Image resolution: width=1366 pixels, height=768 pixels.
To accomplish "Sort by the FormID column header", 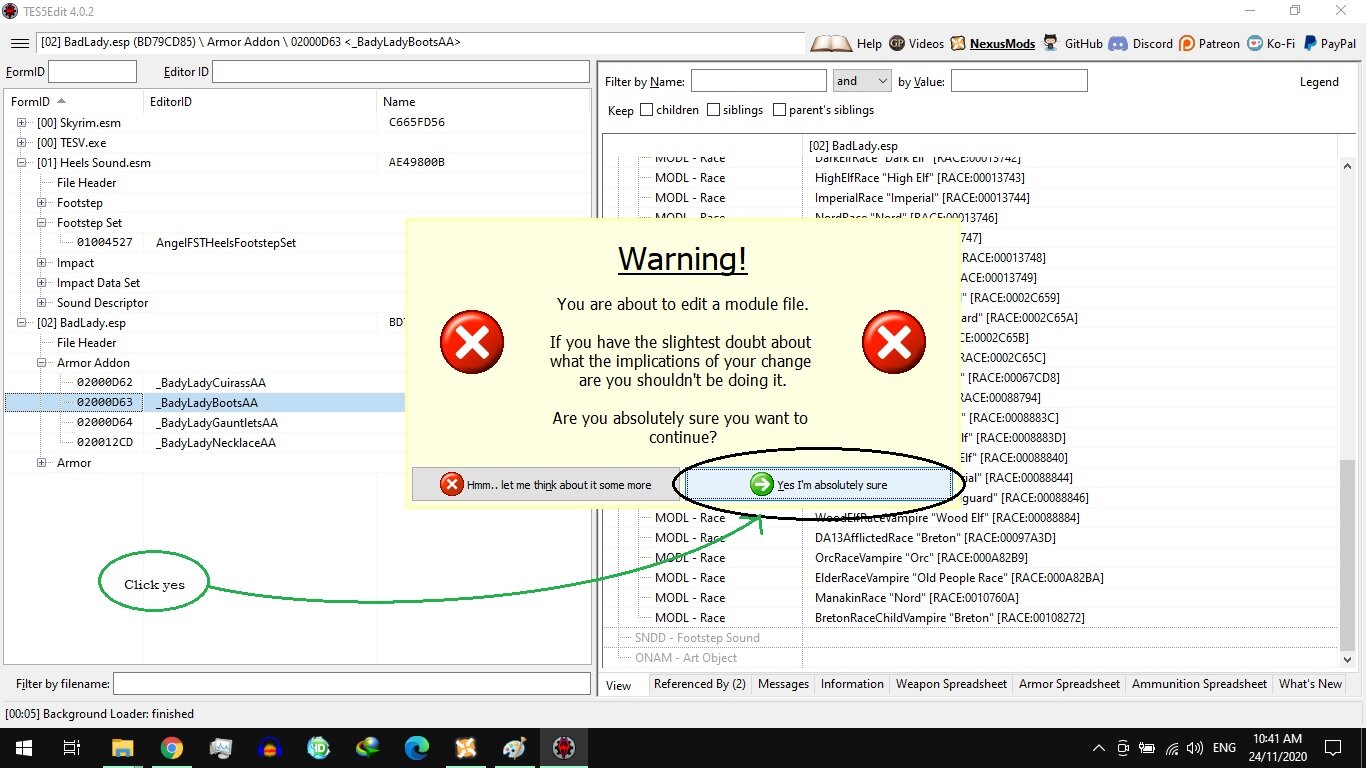I will (x=74, y=101).
